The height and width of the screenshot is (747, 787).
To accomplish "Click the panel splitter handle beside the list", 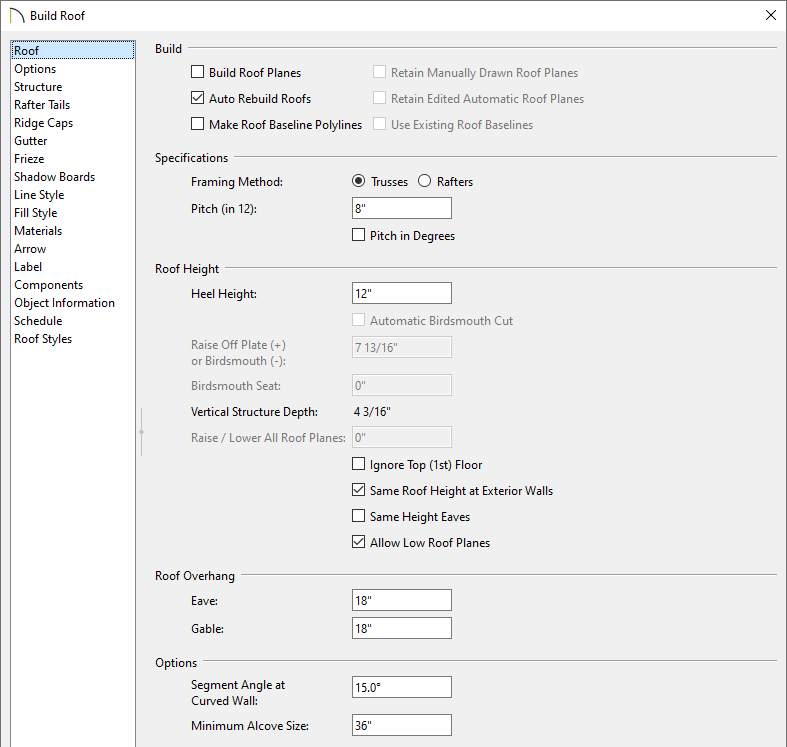I will (142, 432).
